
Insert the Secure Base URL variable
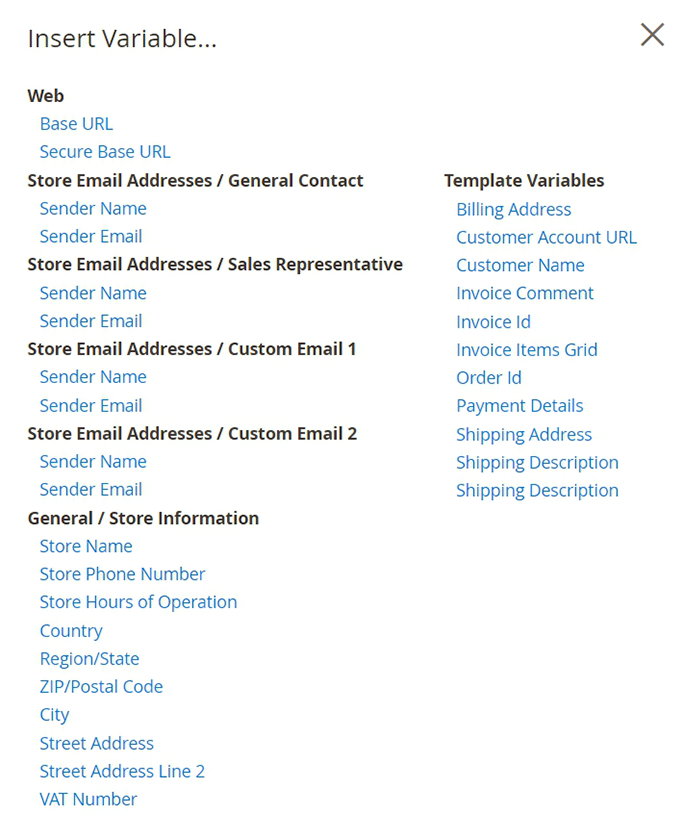click(105, 152)
